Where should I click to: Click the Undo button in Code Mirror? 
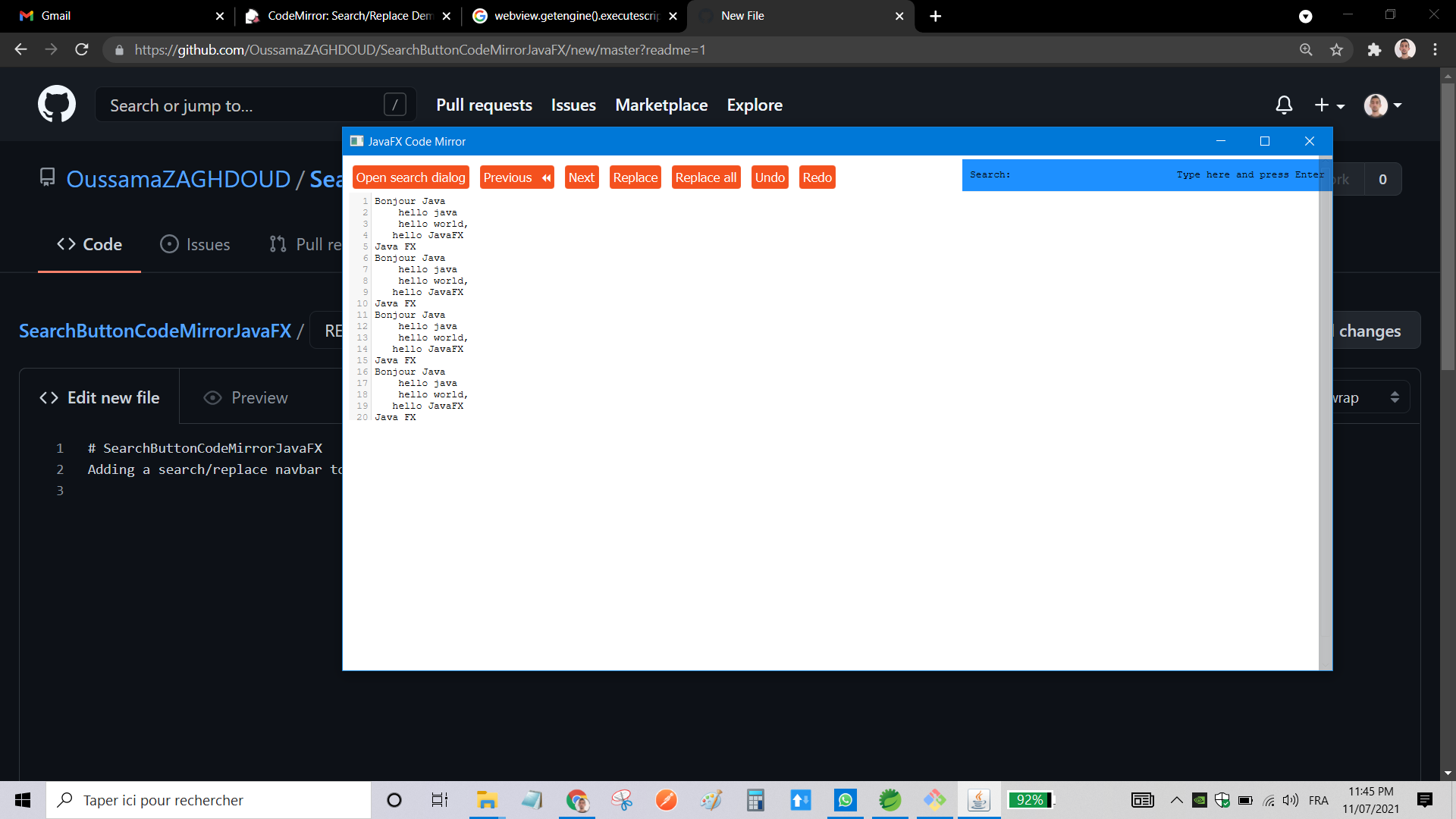pos(769,177)
